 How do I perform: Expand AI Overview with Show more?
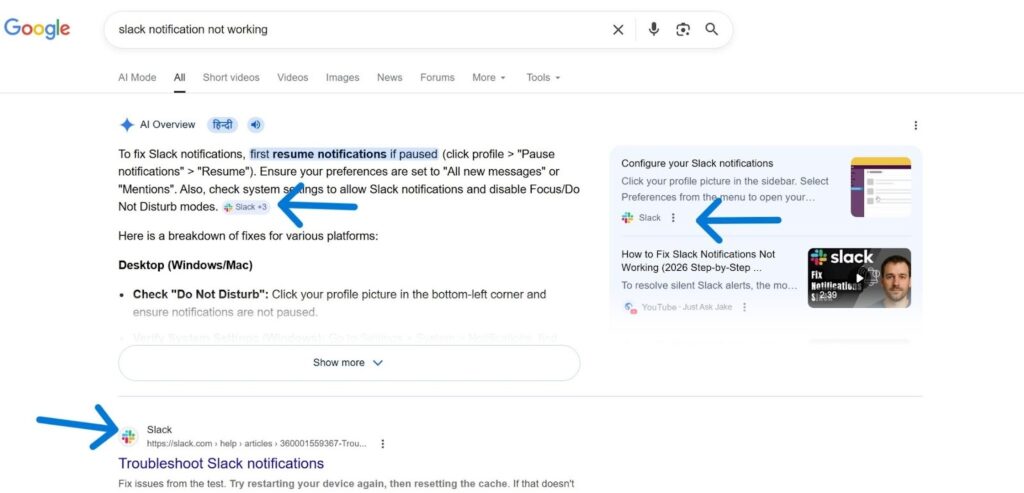coord(348,363)
